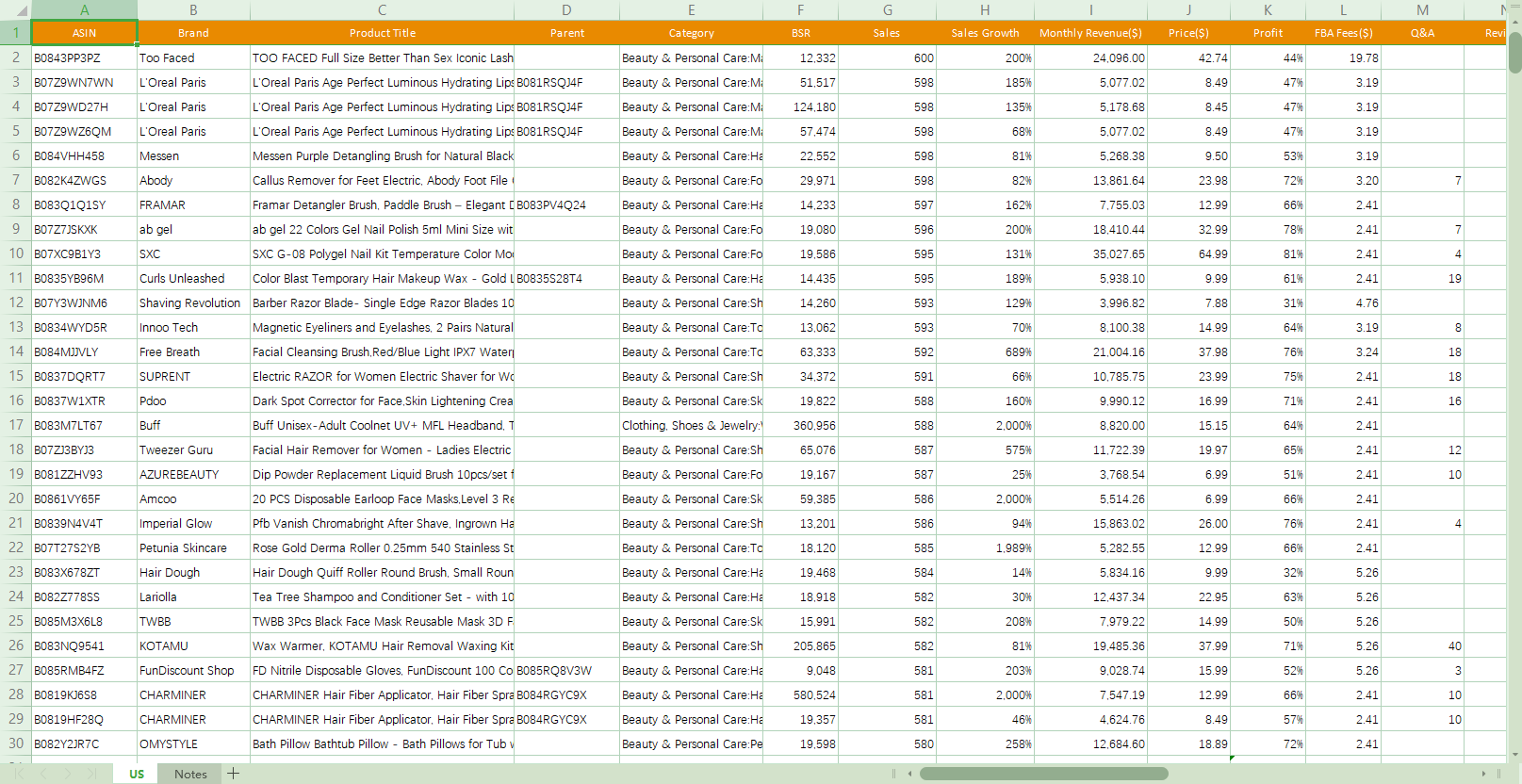Click the Sales Growth header cell
This screenshot has height=784, width=1522.
tap(985, 33)
